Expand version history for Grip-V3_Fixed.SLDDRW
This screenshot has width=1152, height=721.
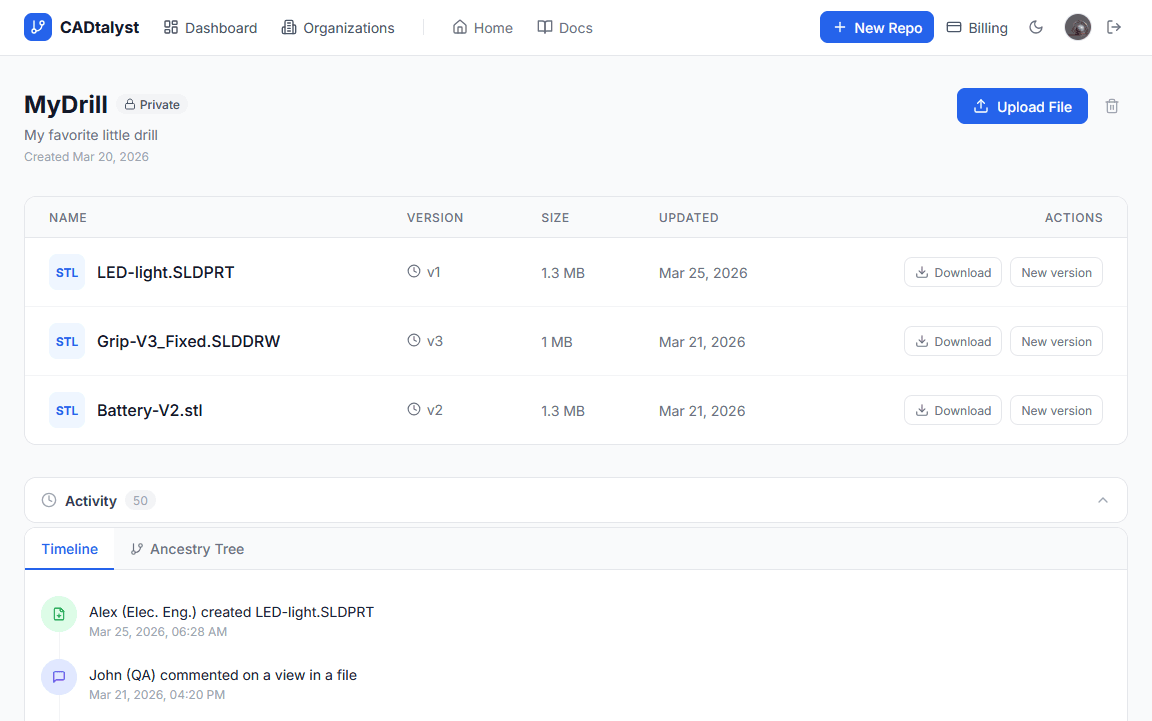[x=426, y=340]
